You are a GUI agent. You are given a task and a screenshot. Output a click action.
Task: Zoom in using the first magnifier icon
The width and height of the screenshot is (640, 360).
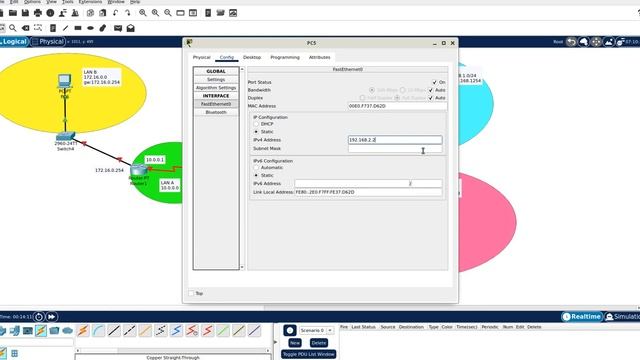[x=143, y=13]
